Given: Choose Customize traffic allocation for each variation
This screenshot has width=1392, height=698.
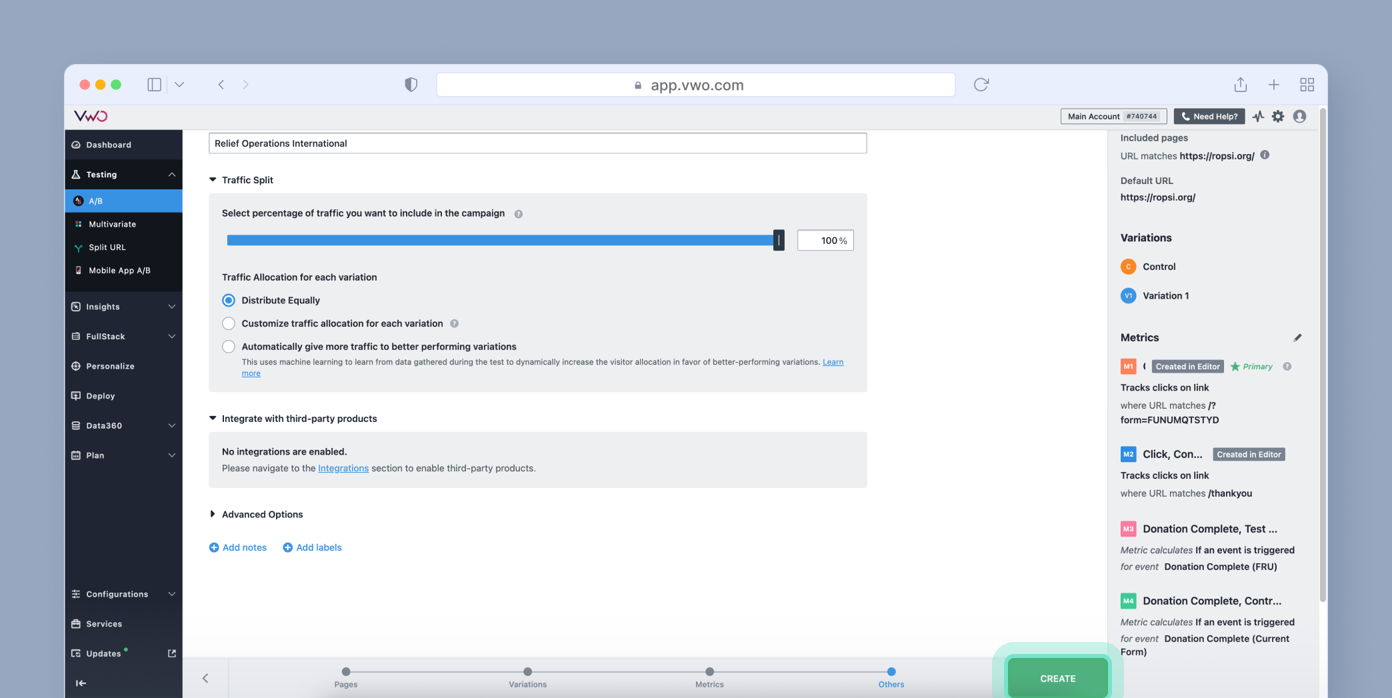Looking at the screenshot, I should tap(228, 323).
